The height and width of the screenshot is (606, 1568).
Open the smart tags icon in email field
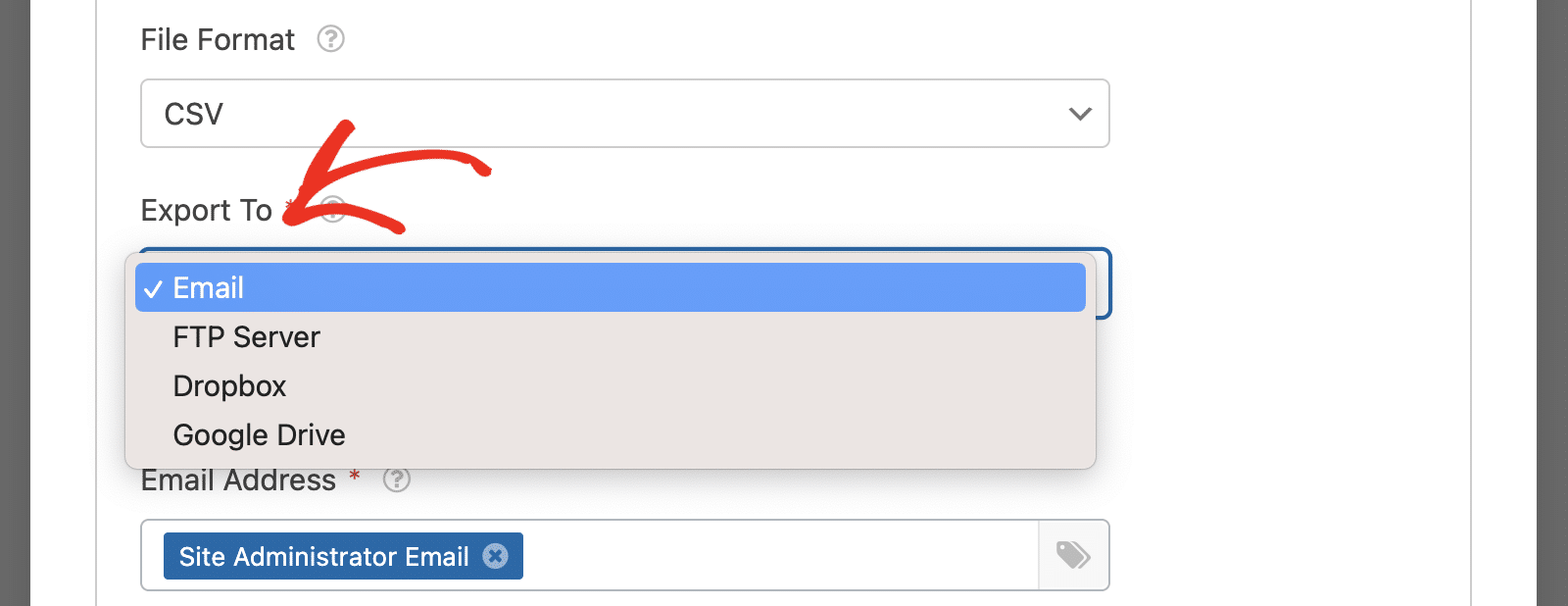(x=1073, y=555)
